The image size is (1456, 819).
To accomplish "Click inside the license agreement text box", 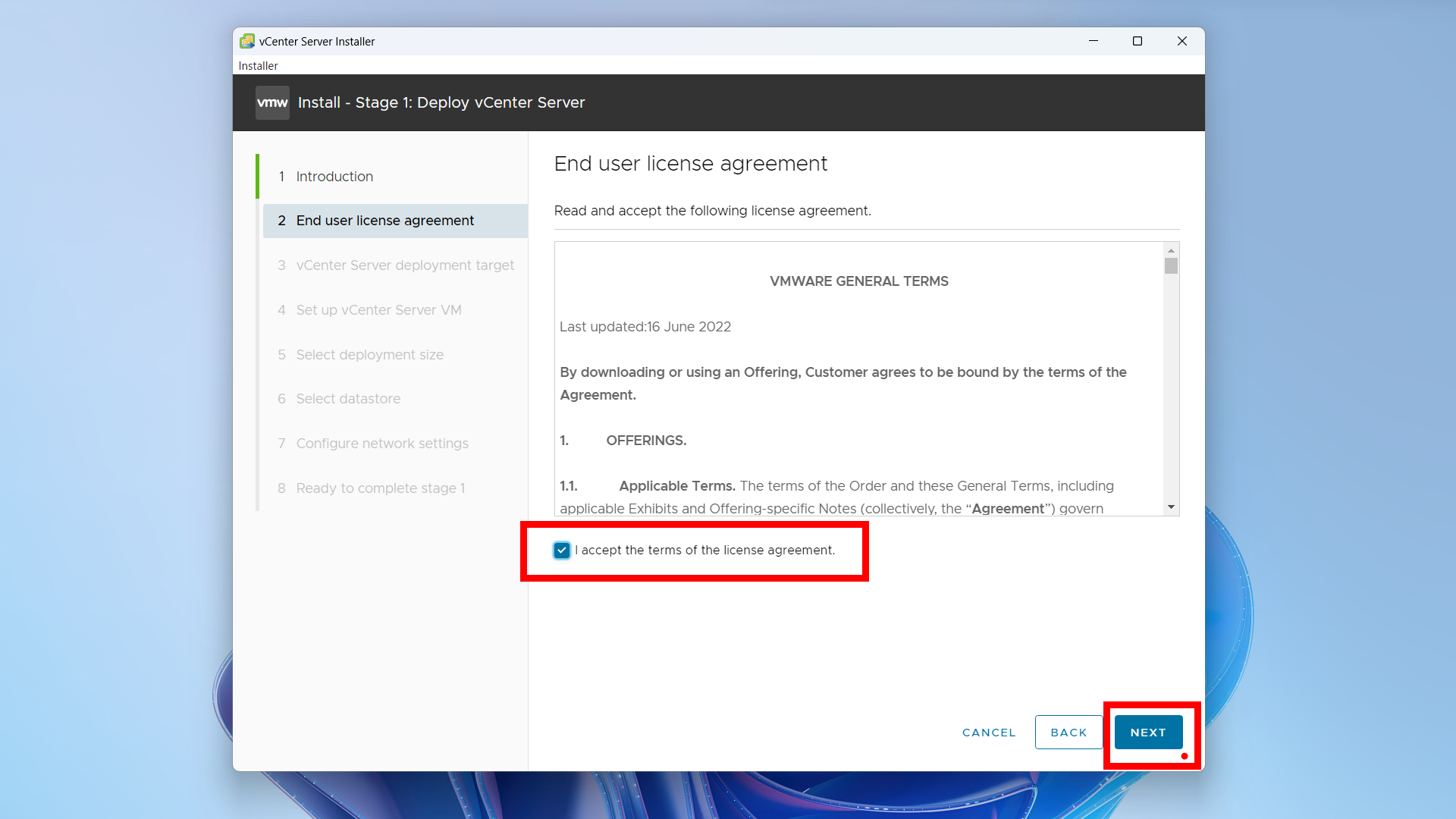I will pos(858,379).
